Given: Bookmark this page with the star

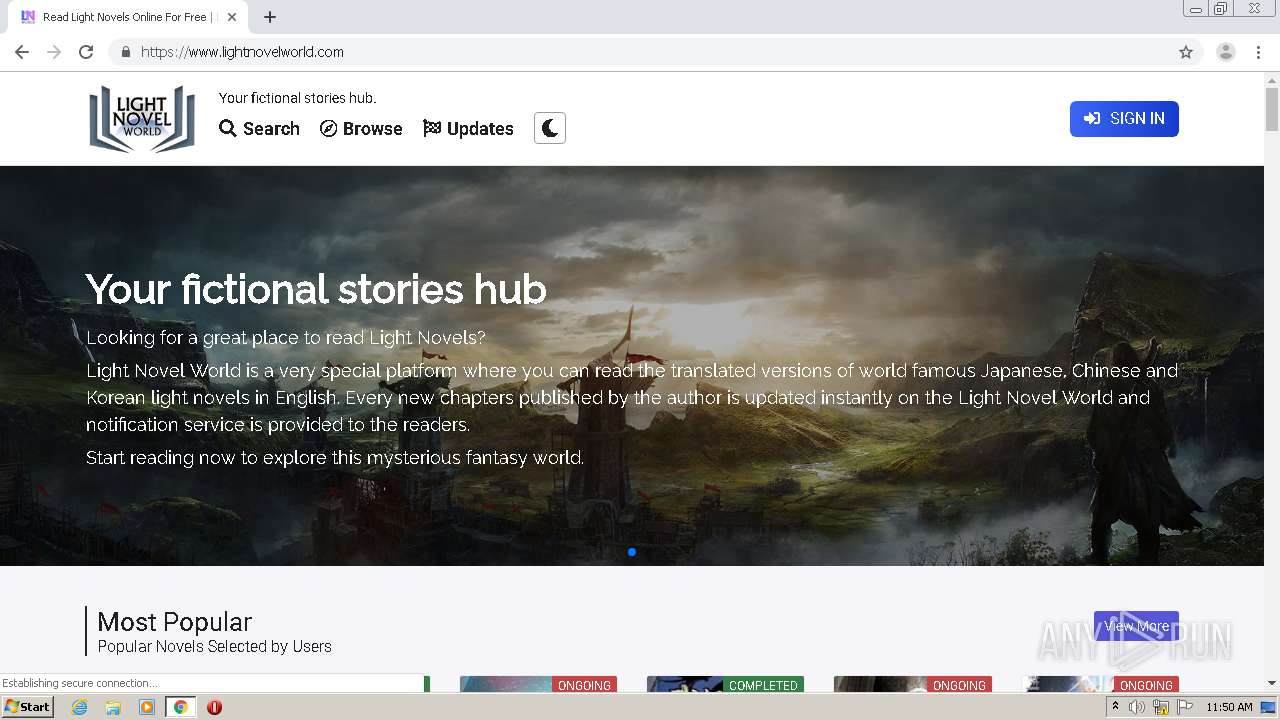Looking at the screenshot, I should pyautogui.click(x=1186, y=52).
